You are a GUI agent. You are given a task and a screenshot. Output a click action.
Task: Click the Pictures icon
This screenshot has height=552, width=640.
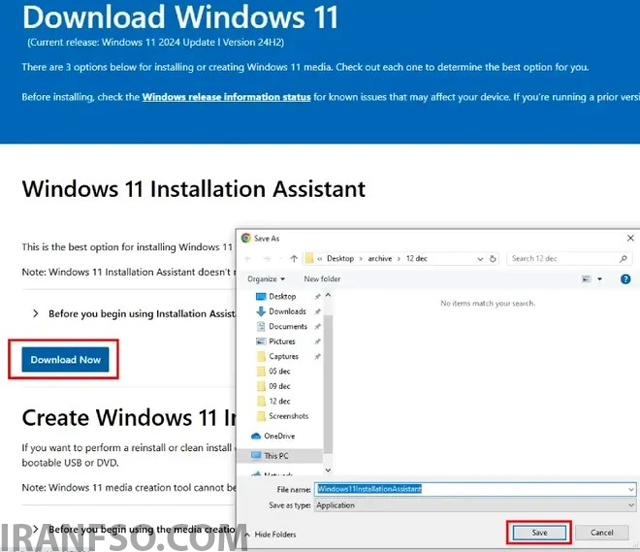[260, 341]
